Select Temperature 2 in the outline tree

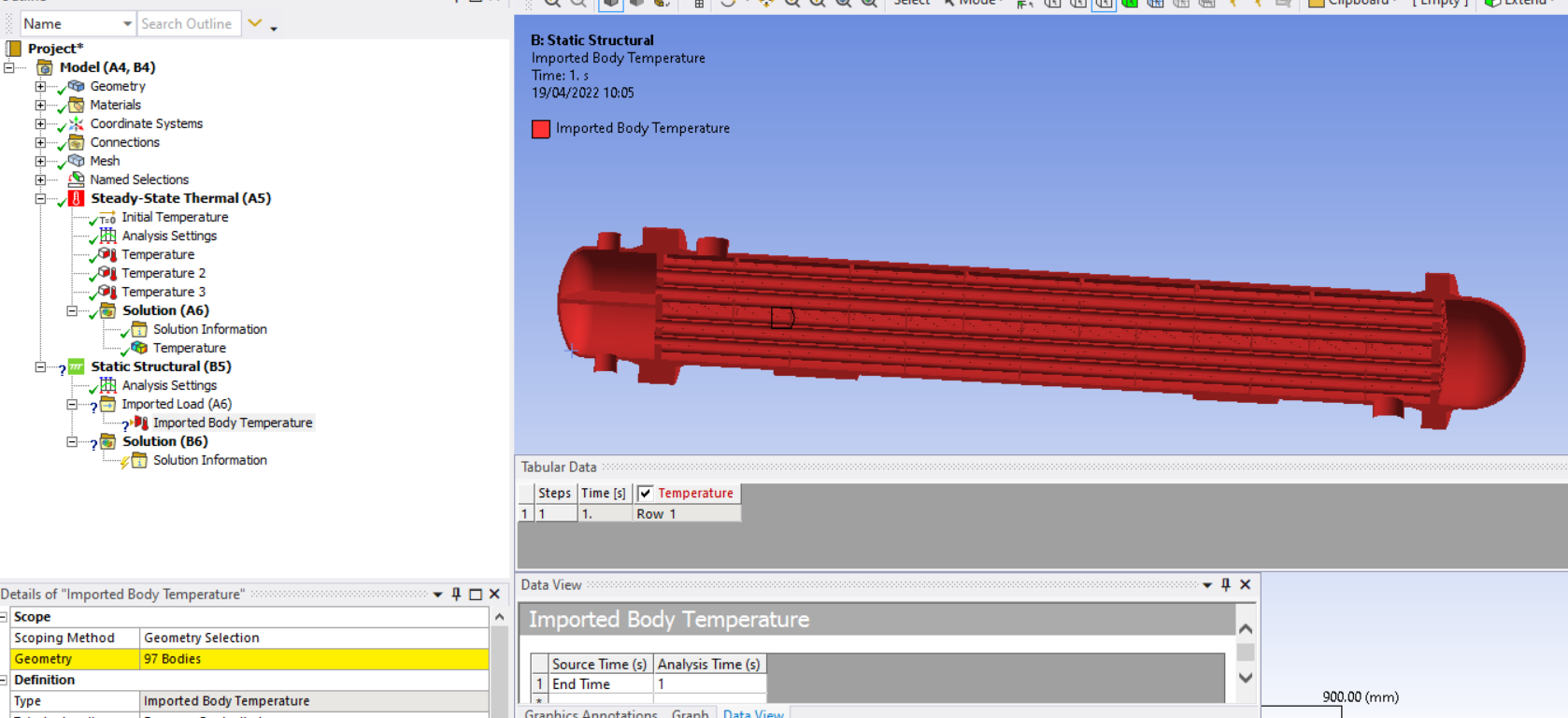[164, 273]
